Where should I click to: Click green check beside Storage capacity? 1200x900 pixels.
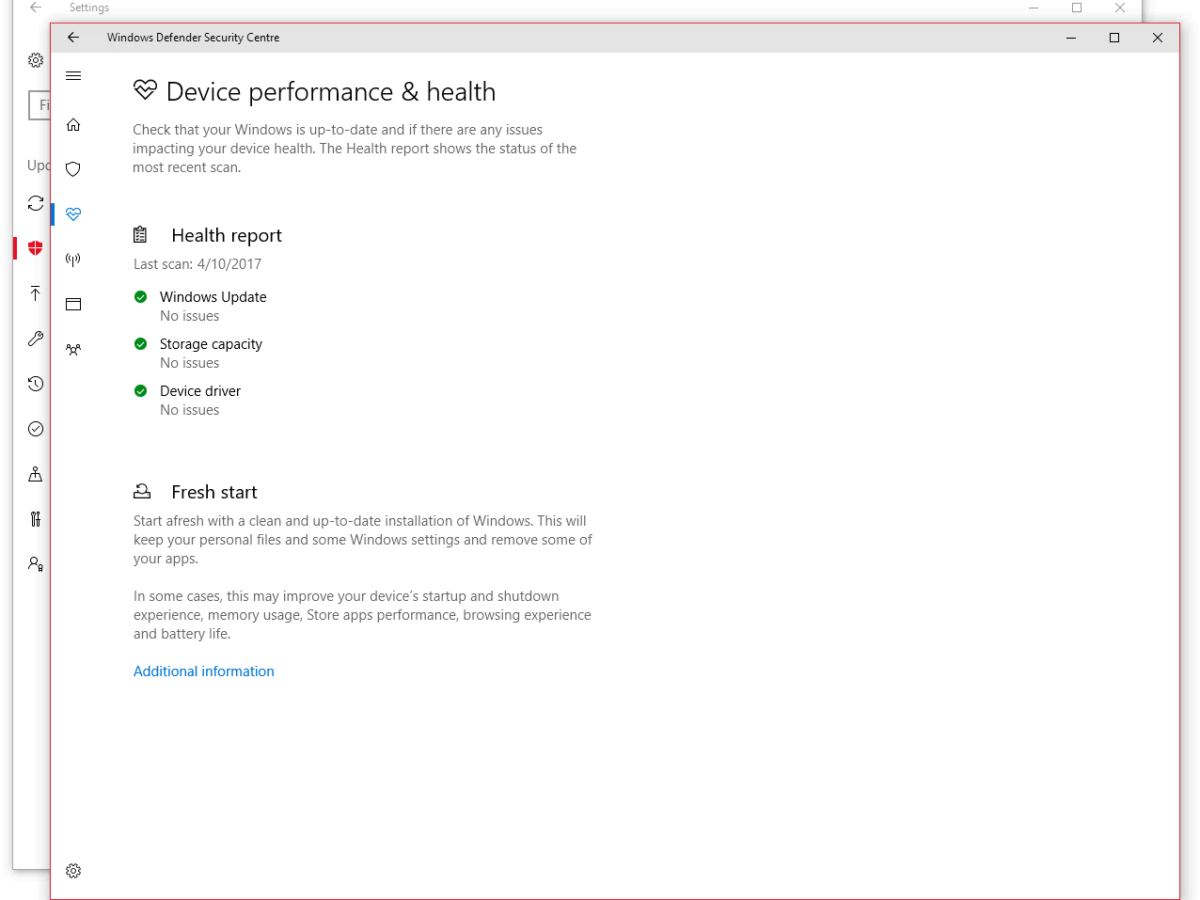pos(140,344)
